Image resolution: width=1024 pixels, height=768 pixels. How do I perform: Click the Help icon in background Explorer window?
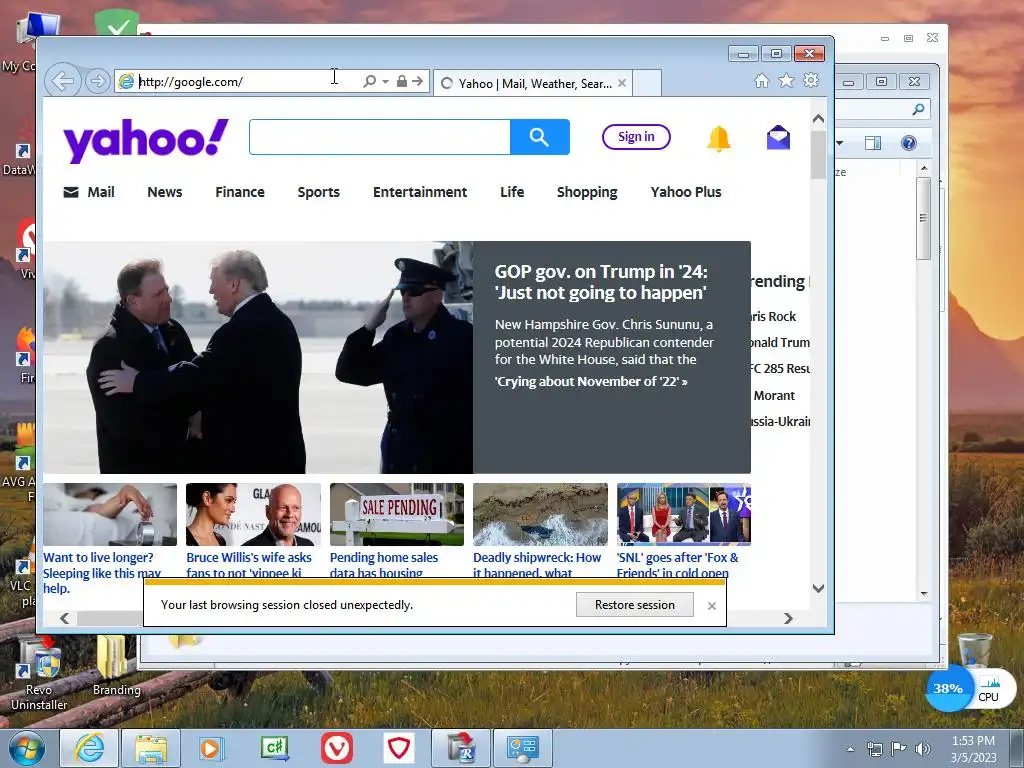tap(908, 143)
